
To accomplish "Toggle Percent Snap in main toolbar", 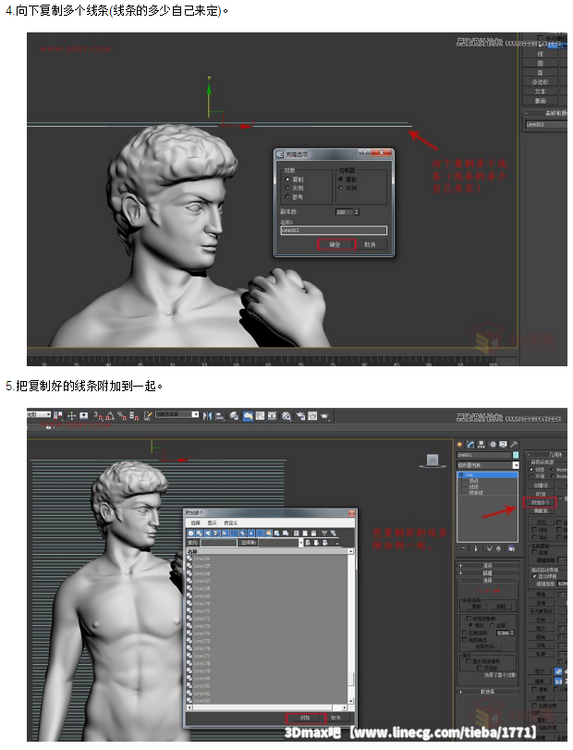I will coord(121,416).
